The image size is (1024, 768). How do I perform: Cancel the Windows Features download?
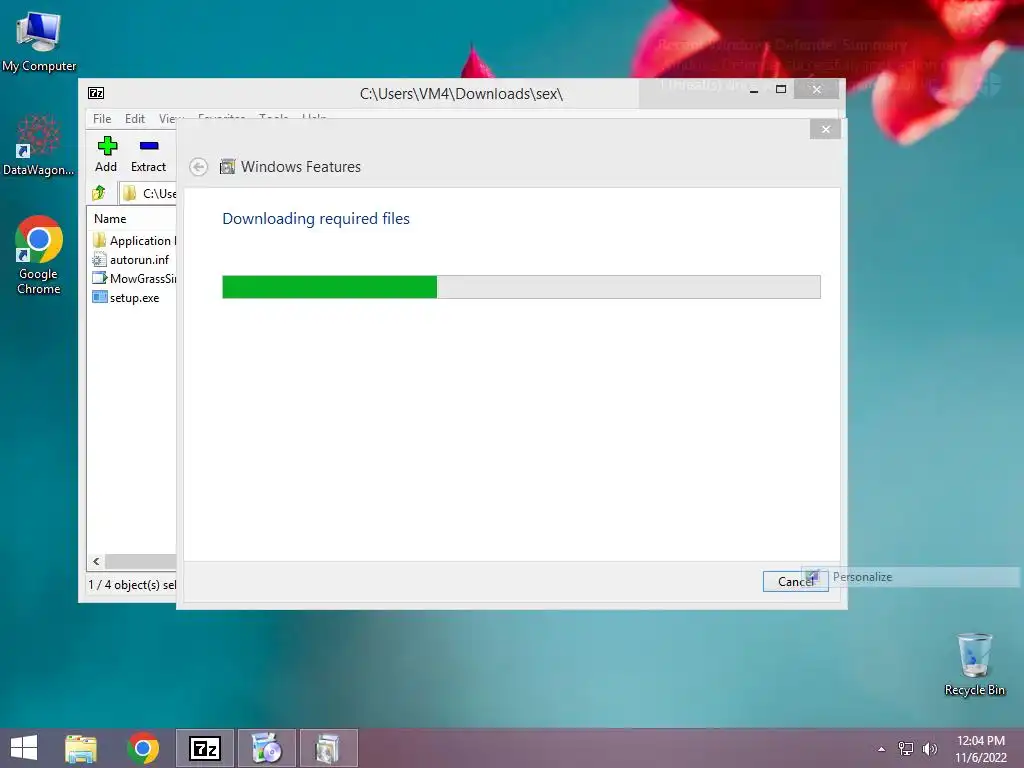pyautogui.click(x=795, y=581)
